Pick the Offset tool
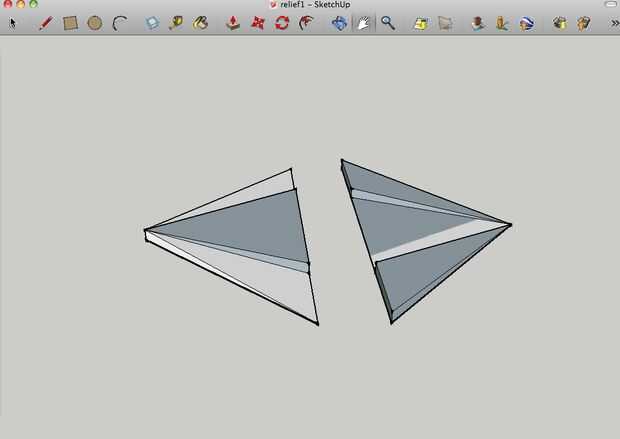 pos(306,23)
